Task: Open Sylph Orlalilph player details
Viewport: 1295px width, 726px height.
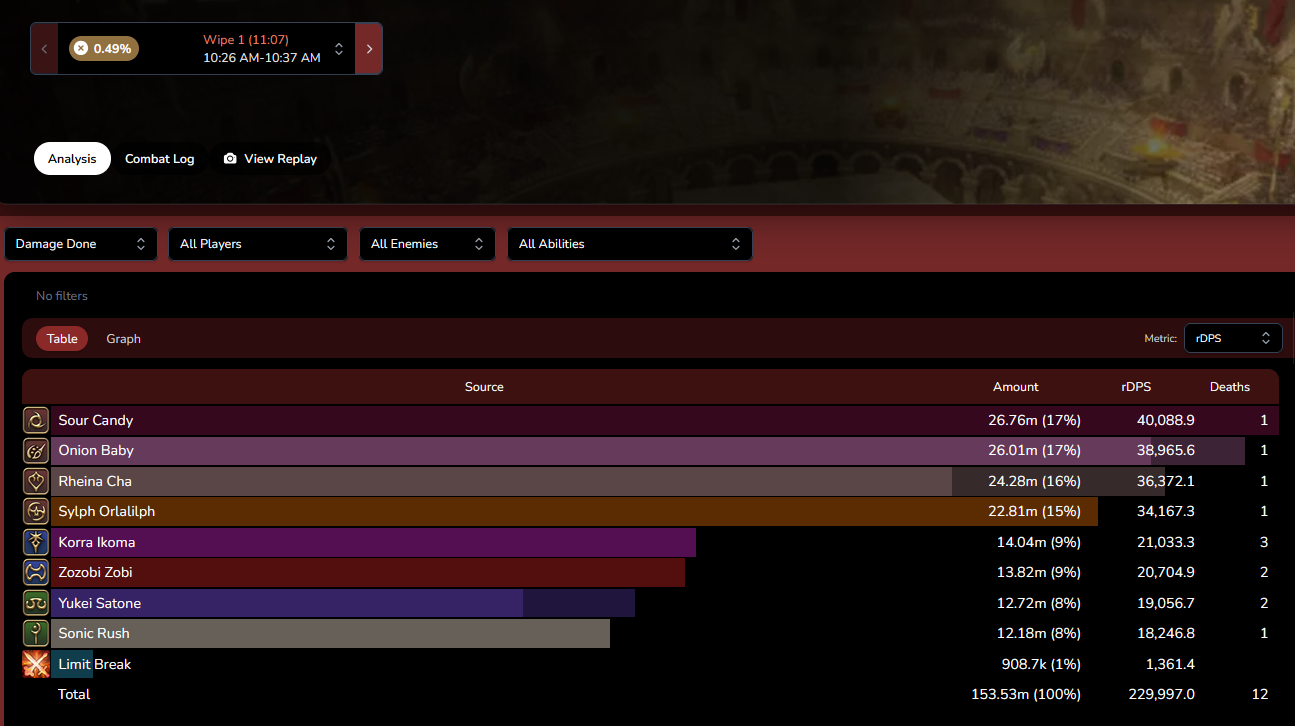Action: click(107, 512)
